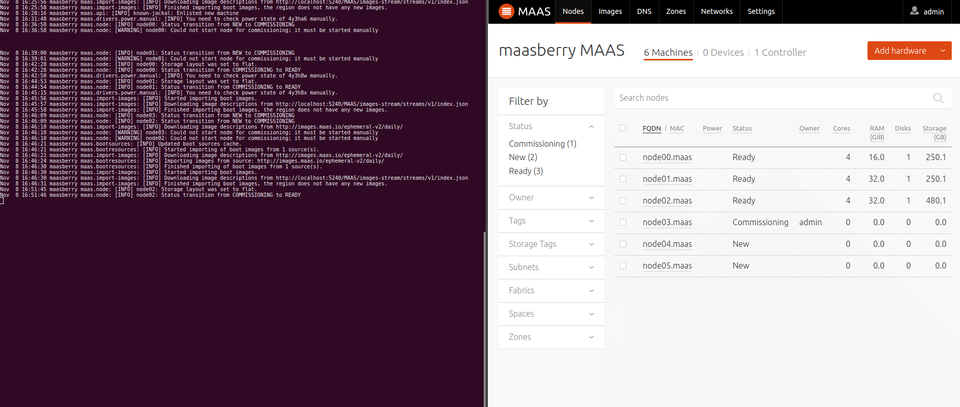Select node01.maas checkbox
This screenshot has width=960, height=407.
coord(623,179)
